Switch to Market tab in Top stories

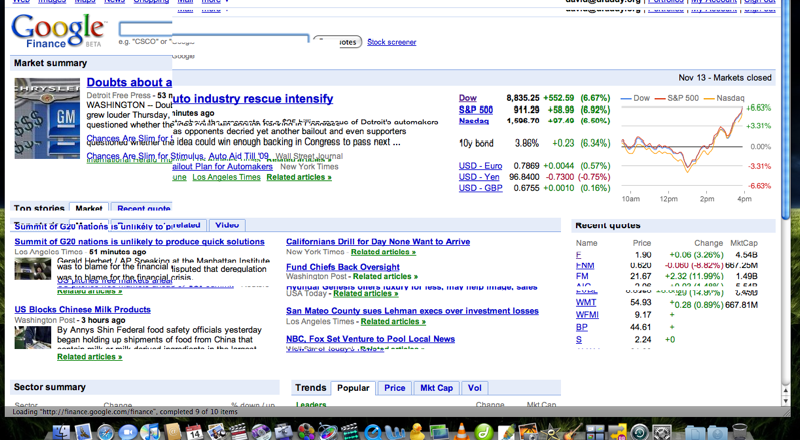[89, 208]
